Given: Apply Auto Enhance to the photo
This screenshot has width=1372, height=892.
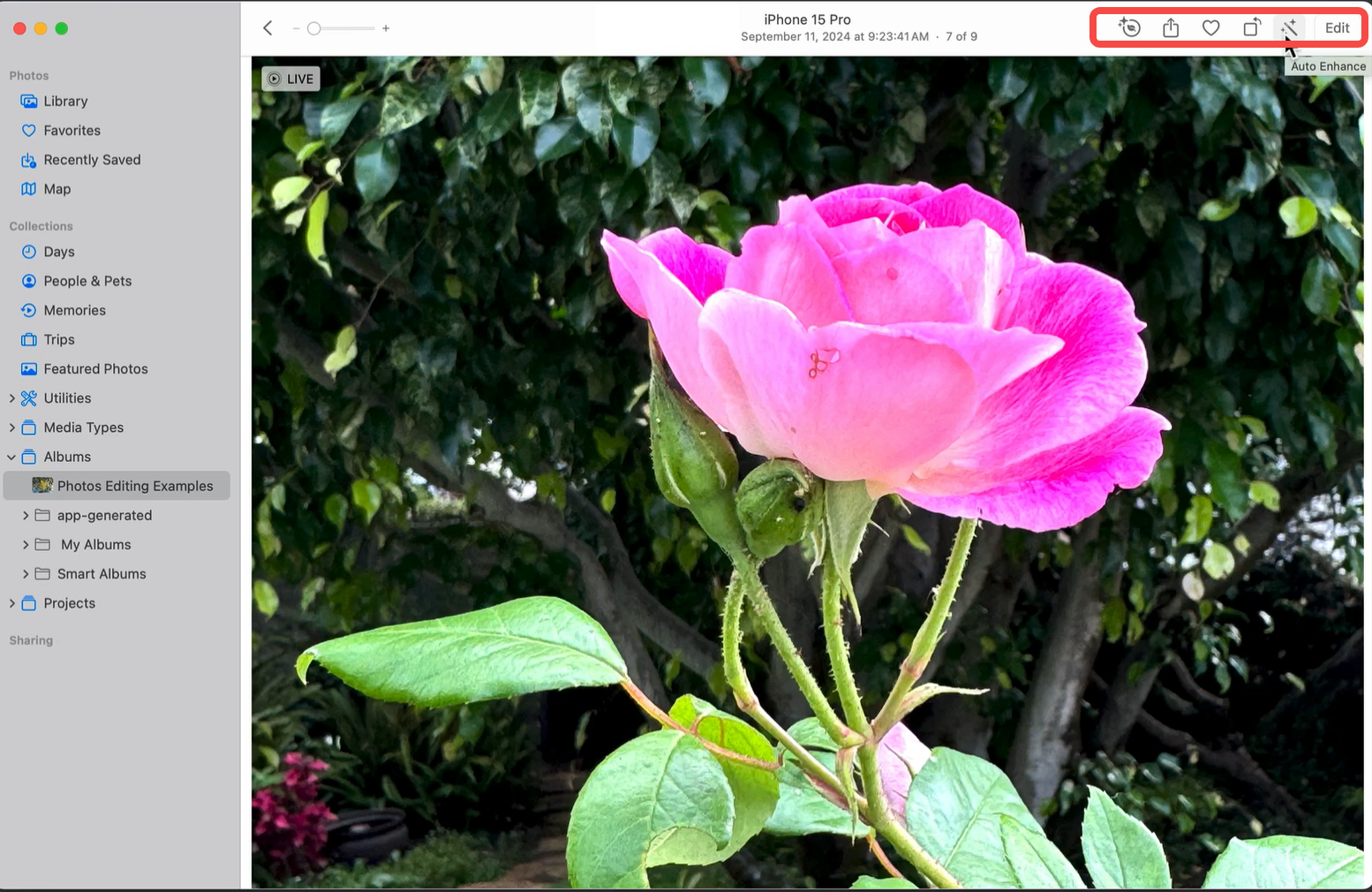Looking at the screenshot, I should (x=1289, y=27).
